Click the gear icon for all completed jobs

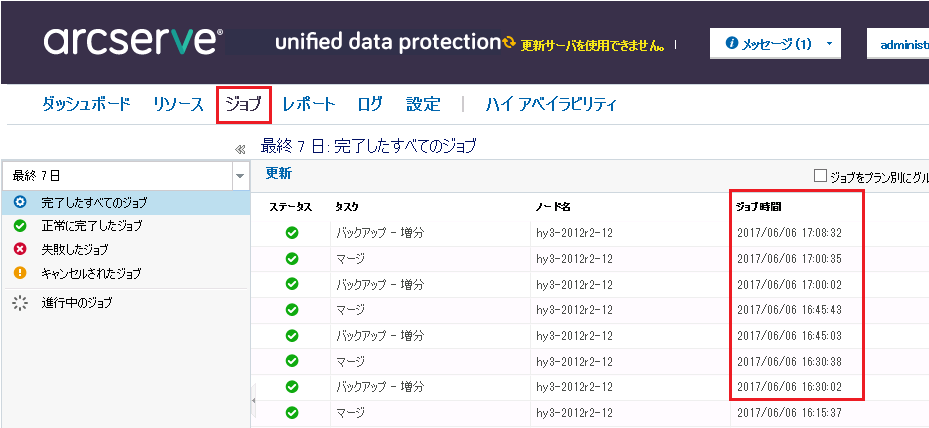(20, 202)
